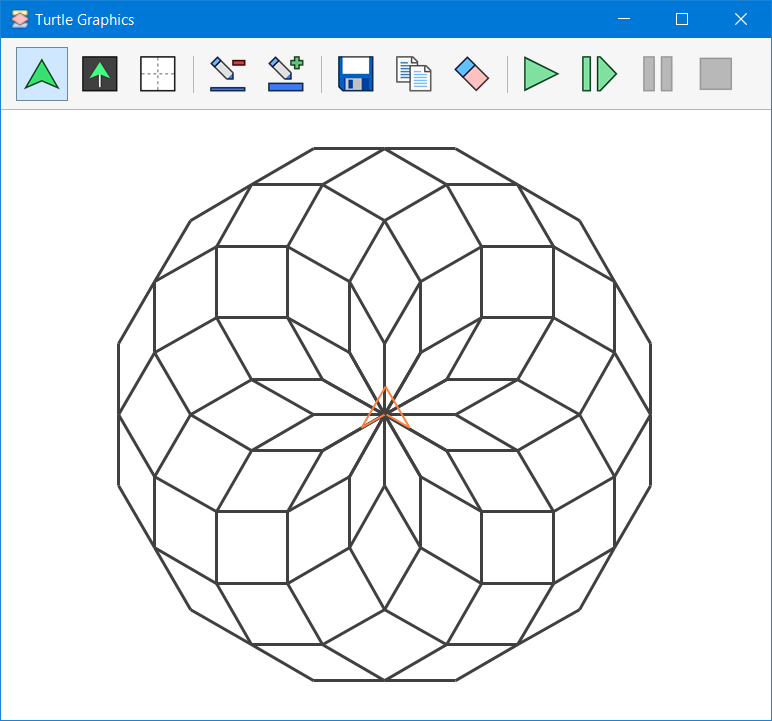
Task: Toggle the axes grid display icon
Action: point(158,74)
